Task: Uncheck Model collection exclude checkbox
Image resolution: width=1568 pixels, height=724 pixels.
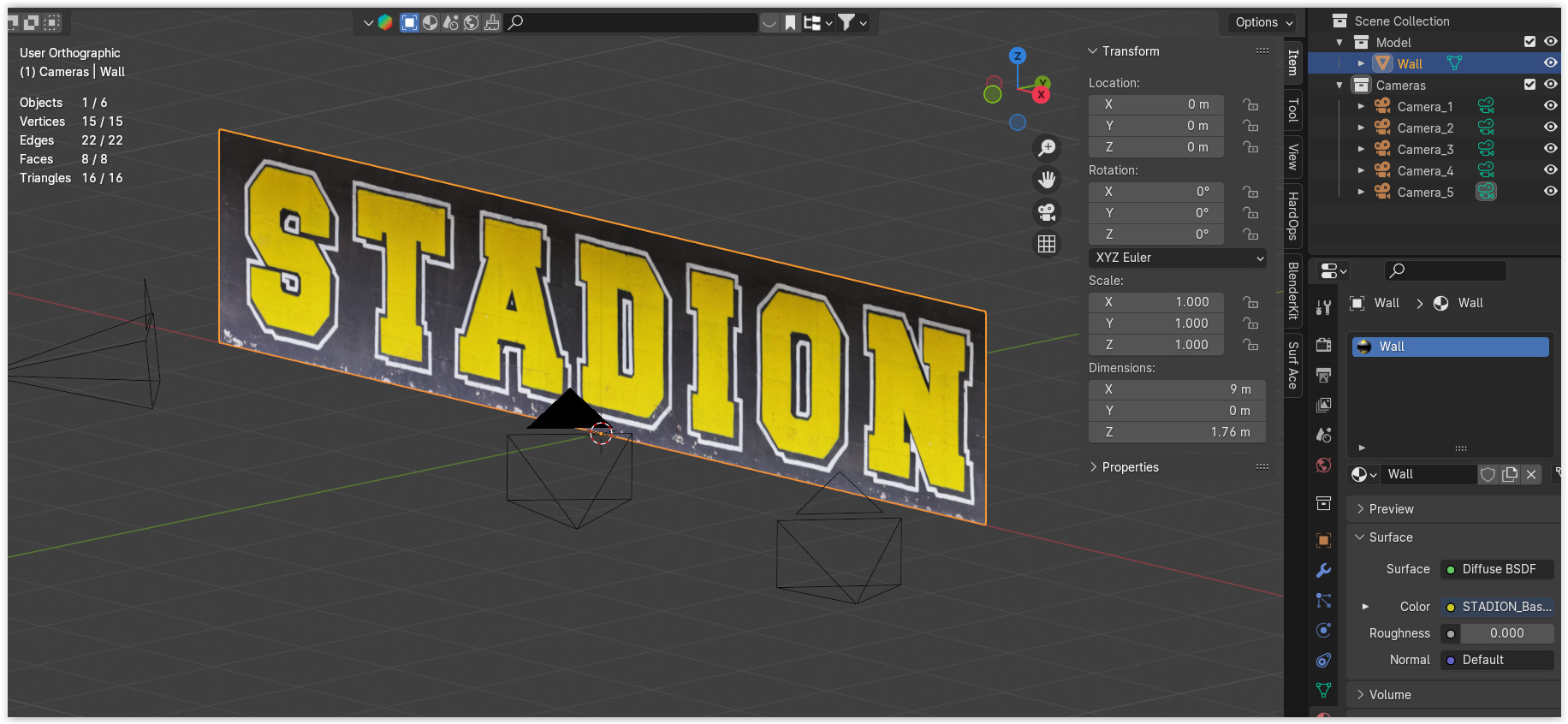Action: click(x=1529, y=42)
